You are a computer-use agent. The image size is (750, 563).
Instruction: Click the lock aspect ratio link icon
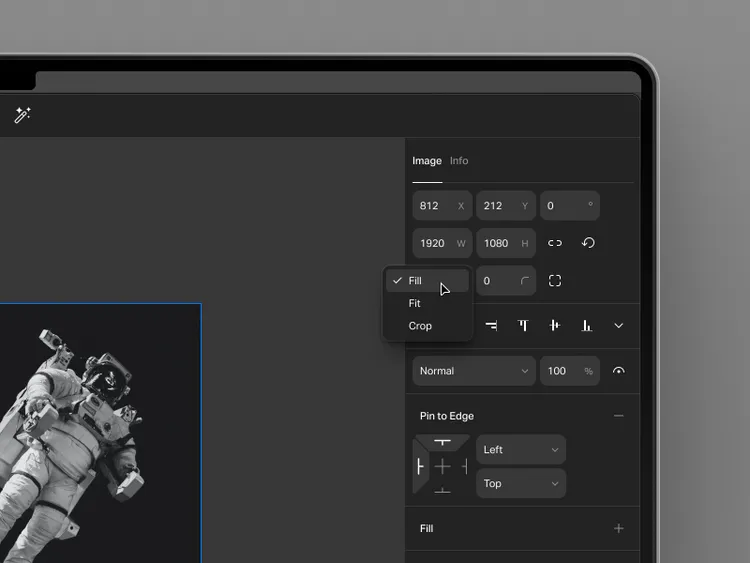(555, 243)
